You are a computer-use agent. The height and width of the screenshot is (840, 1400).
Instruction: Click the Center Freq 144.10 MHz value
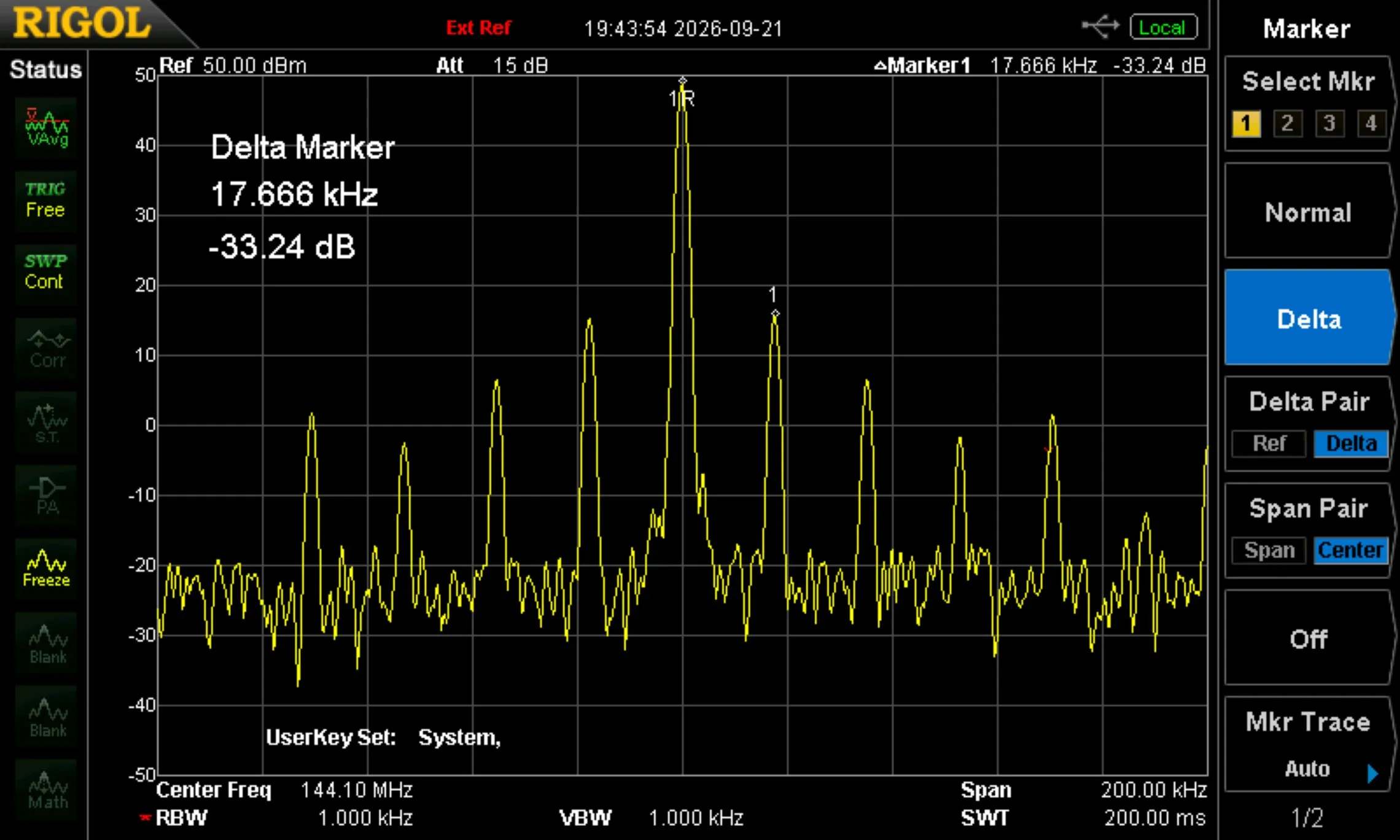(x=357, y=790)
